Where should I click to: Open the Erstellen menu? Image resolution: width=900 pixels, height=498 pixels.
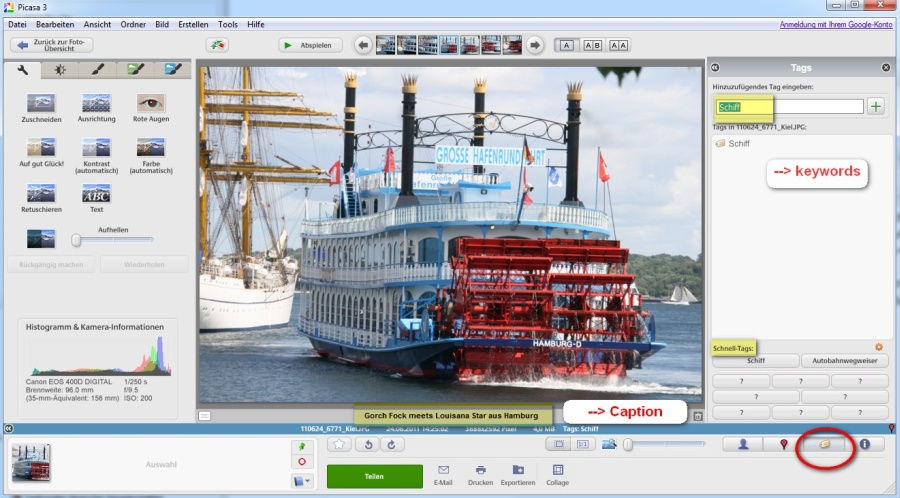point(193,25)
